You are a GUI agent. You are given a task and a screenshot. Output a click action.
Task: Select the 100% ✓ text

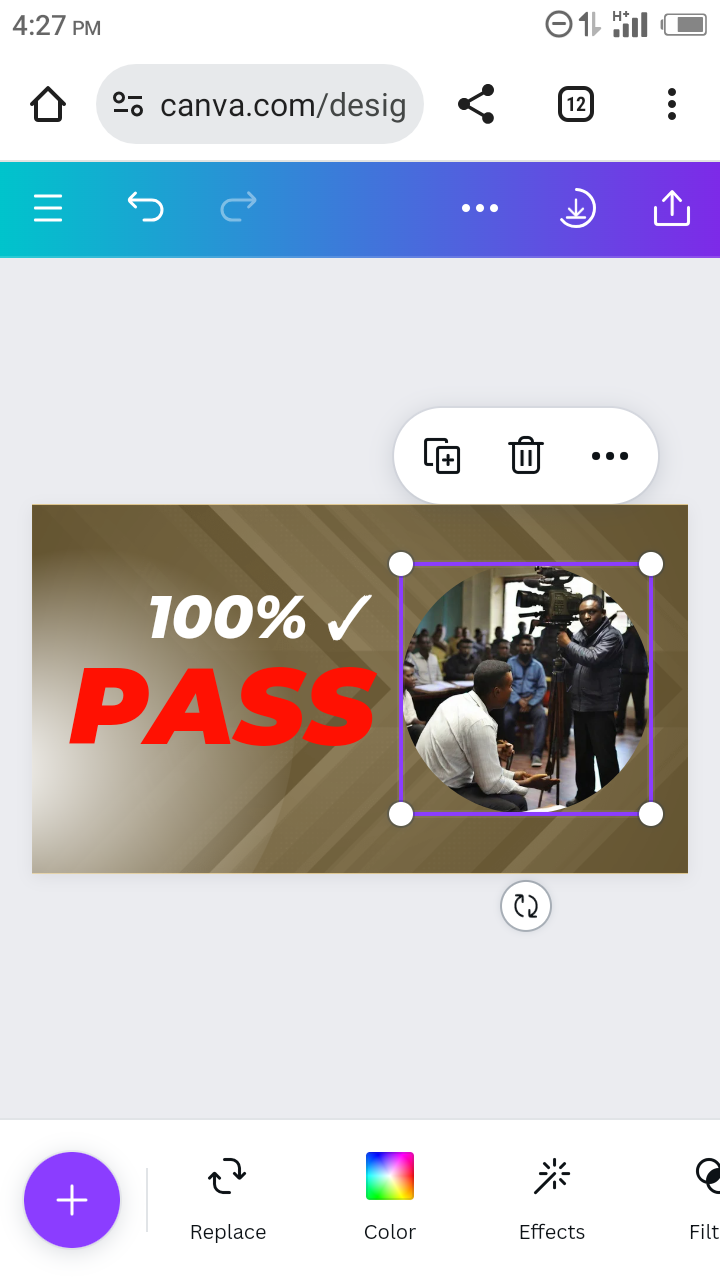pos(260,617)
